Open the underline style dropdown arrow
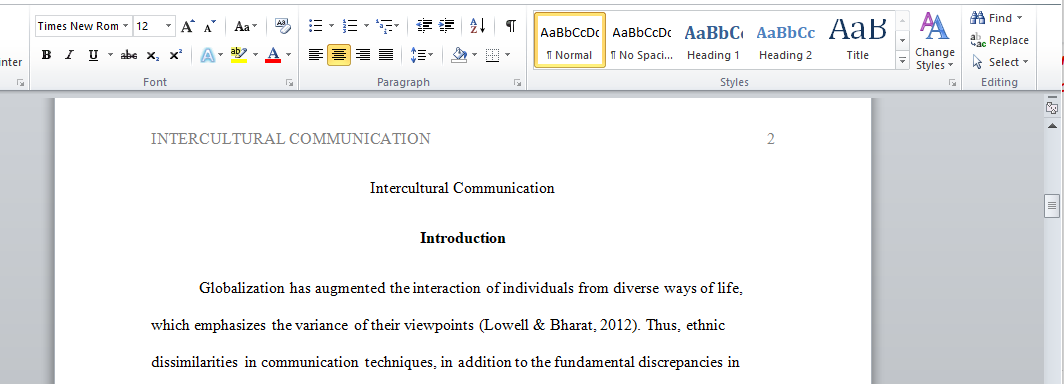 coord(111,55)
